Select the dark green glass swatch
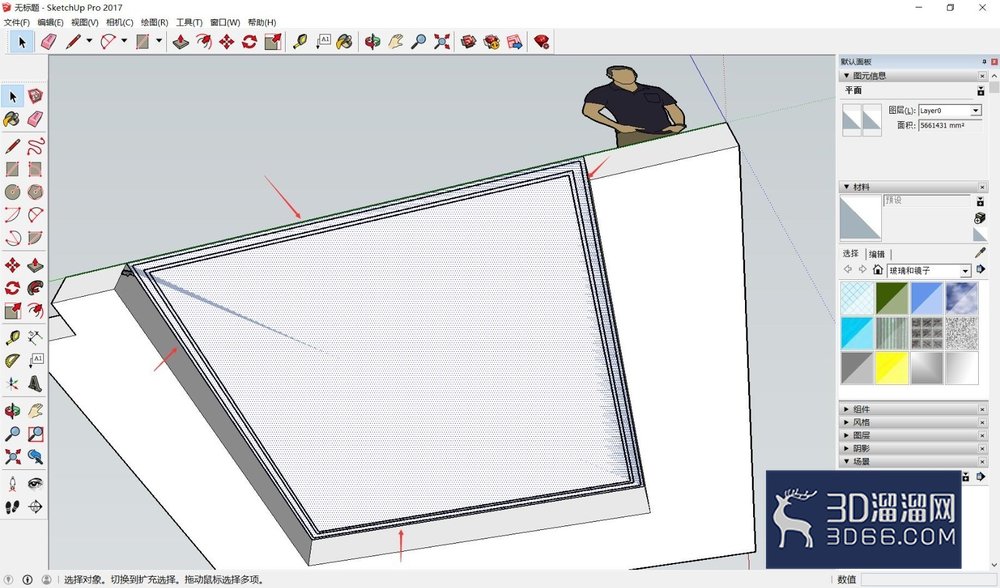This screenshot has width=1000, height=588. (x=891, y=298)
